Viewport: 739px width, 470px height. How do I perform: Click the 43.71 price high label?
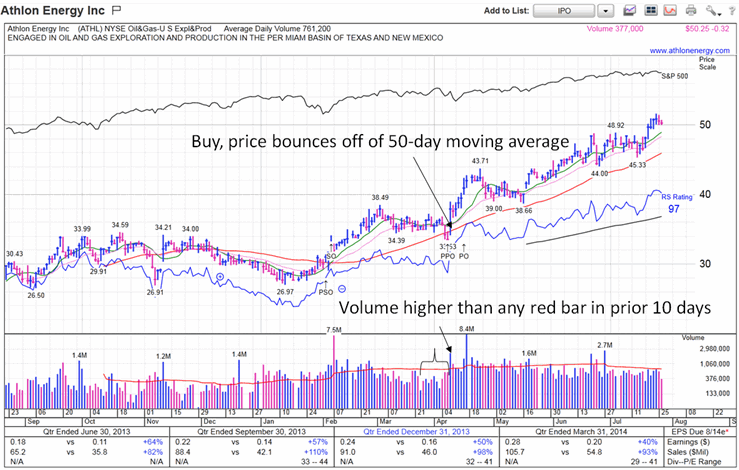tap(480, 161)
